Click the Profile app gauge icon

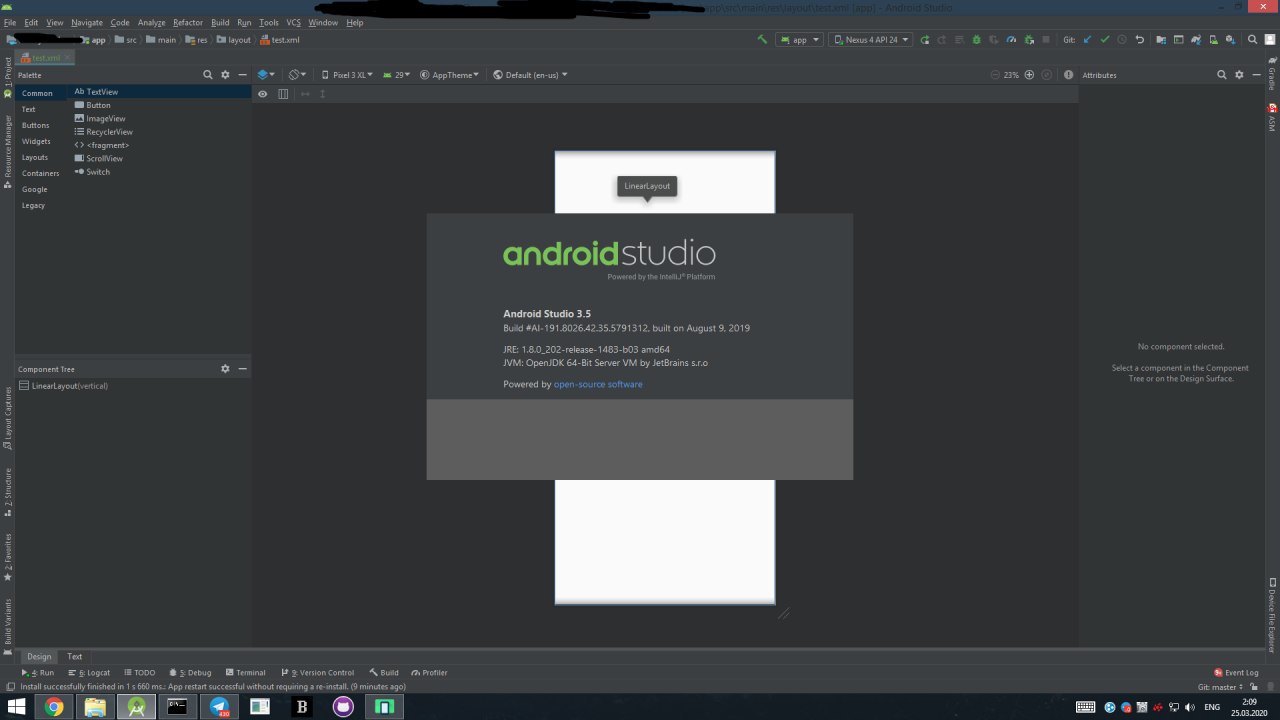coord(1010,40)
